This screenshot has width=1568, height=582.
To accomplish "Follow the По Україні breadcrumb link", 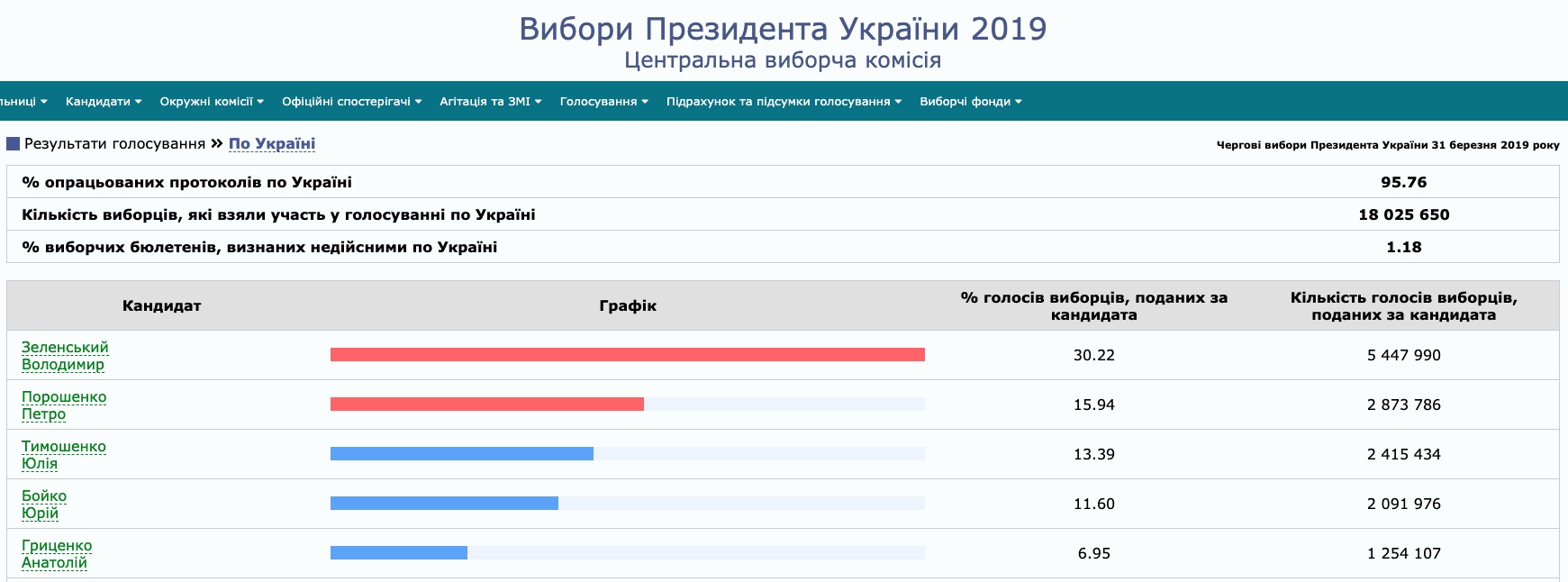I will click(x=272, y=144).
